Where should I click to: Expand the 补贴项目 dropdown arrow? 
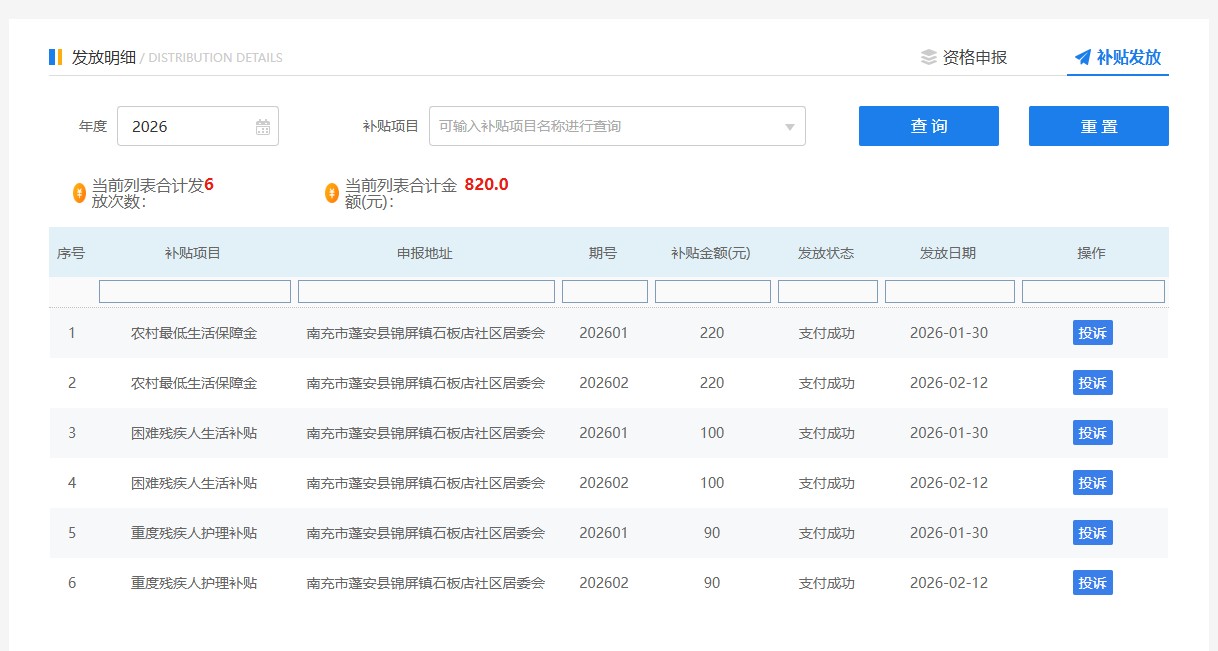[x=789, y=127]
